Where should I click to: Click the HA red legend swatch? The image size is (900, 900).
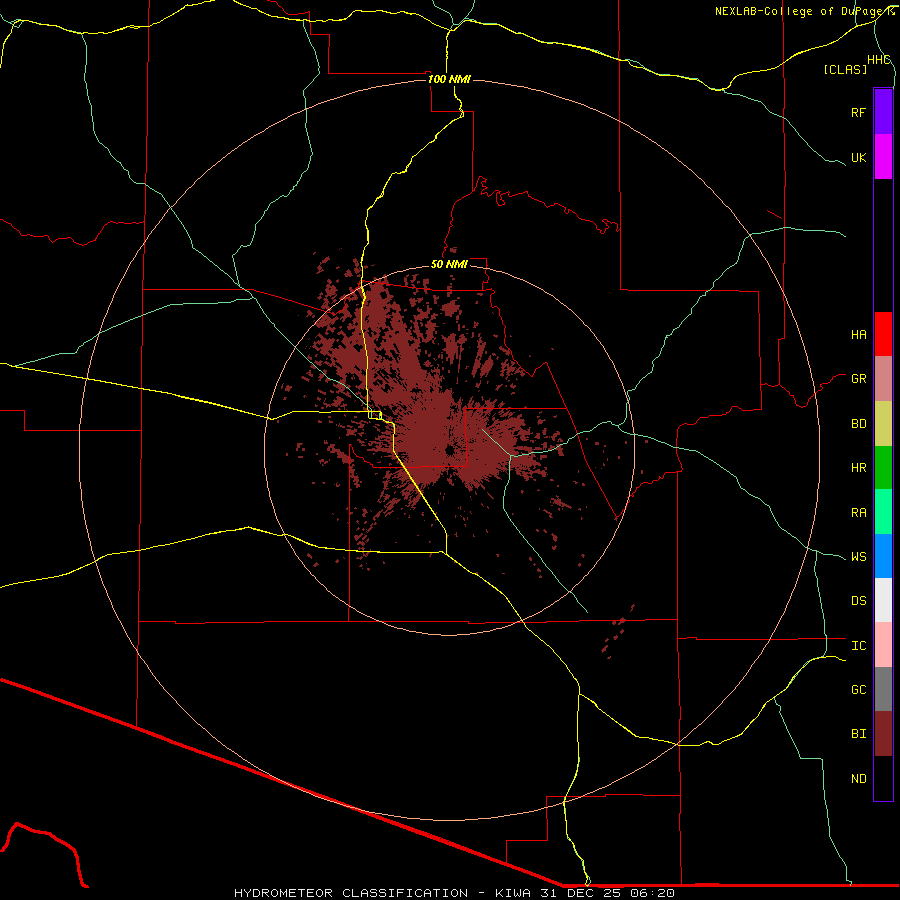883,334
